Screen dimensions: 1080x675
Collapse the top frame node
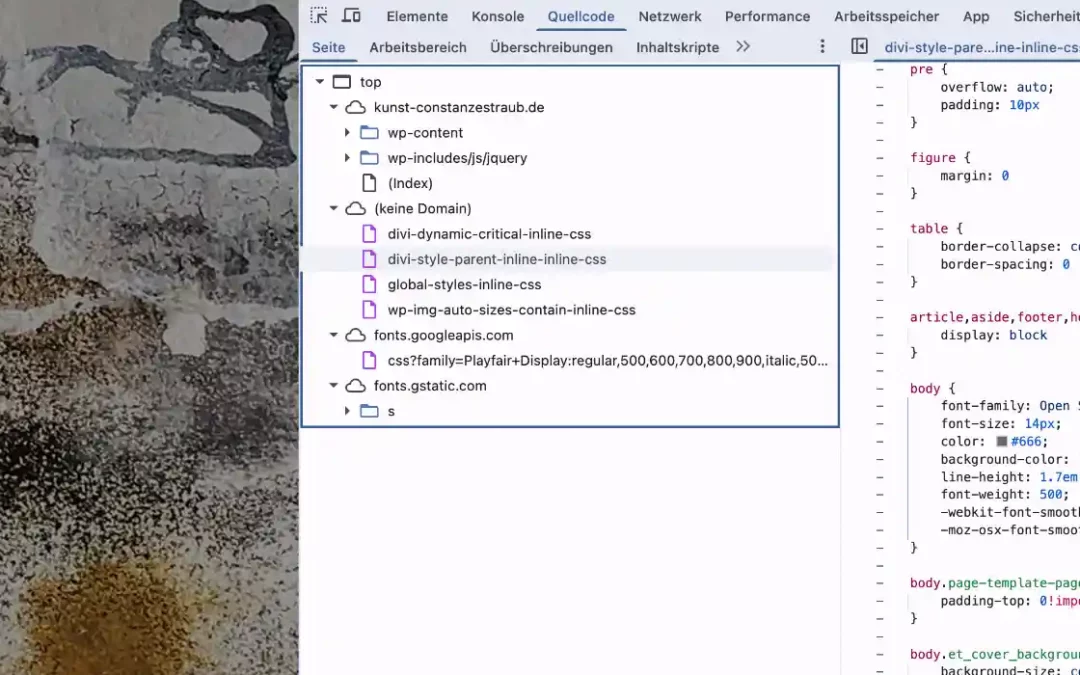click(320, 82)
